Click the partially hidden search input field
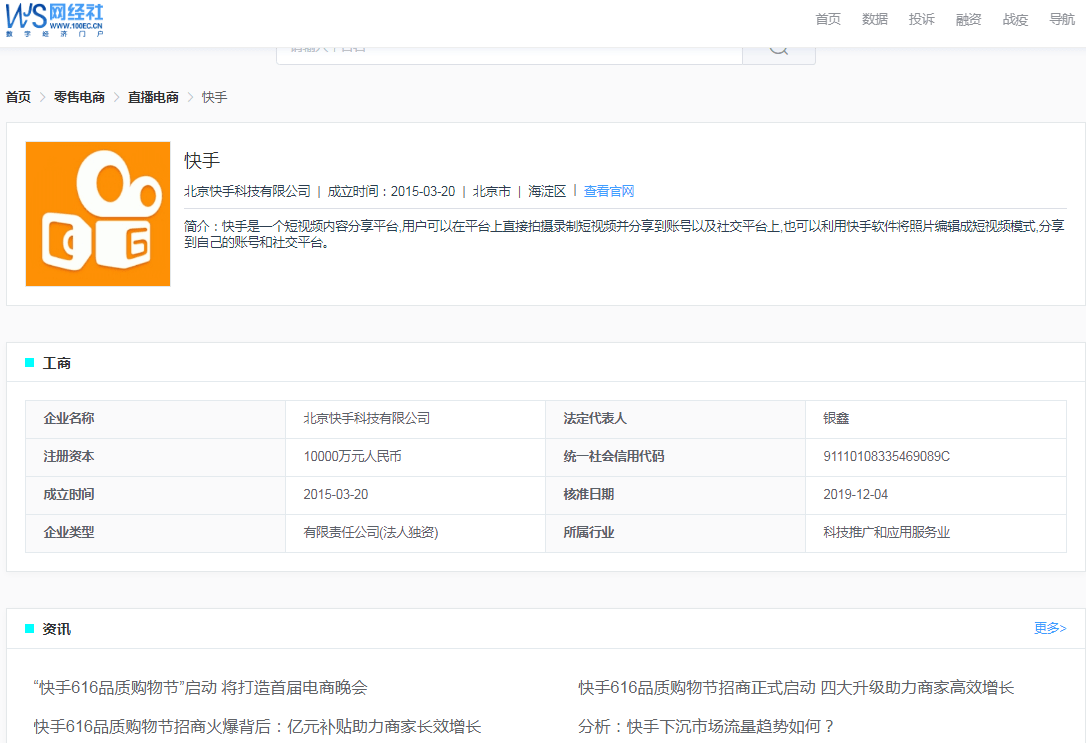This screenshot has width=1086, height=743. pos(509,54)
